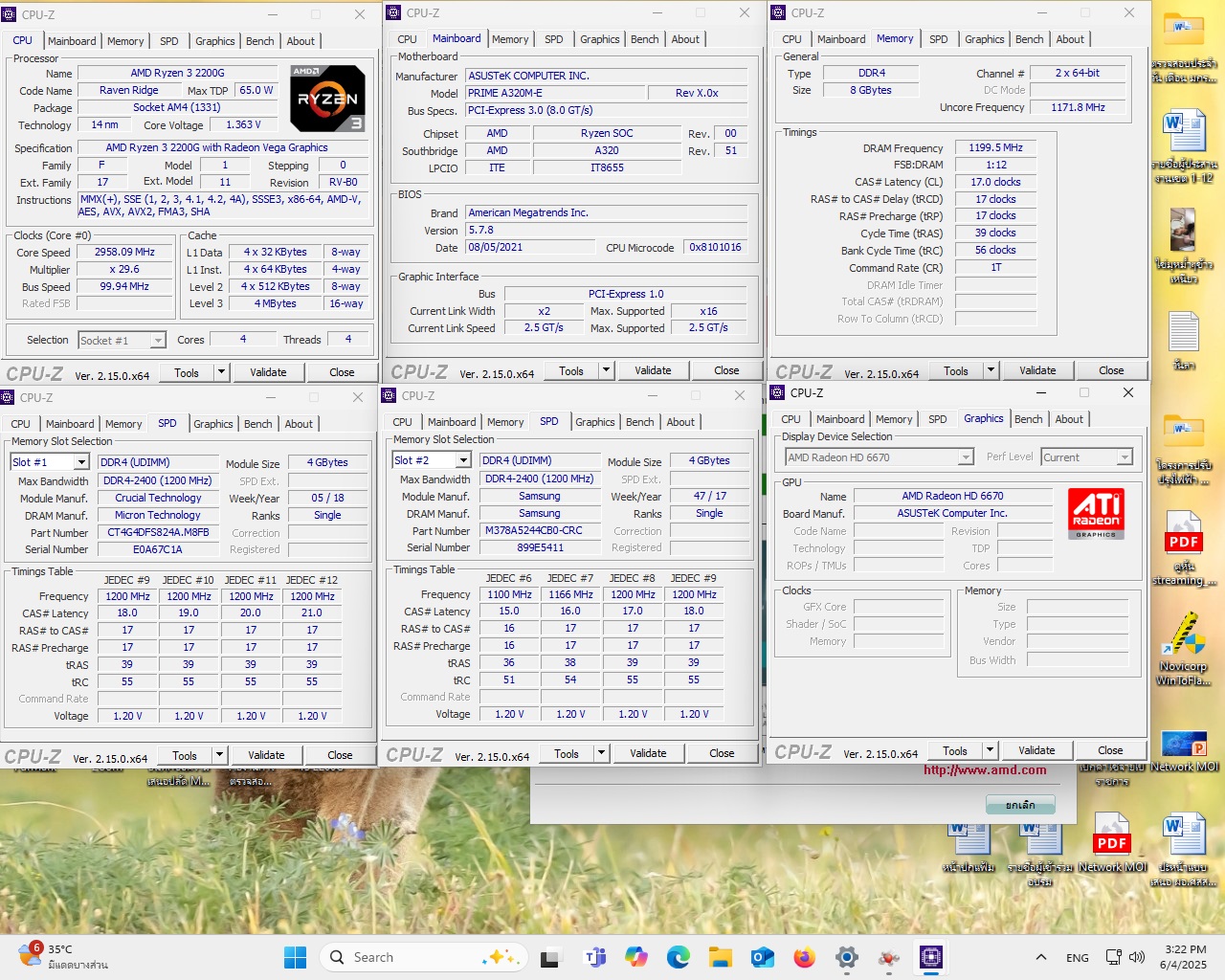Click the DRAM Frequency 1199.5 MHz value

996,147
